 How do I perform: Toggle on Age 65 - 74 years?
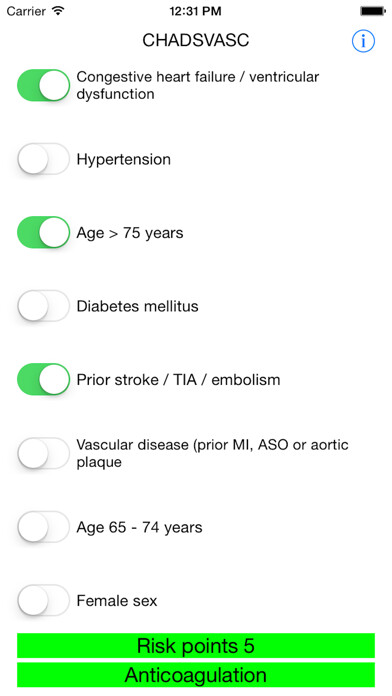(44, 527)
